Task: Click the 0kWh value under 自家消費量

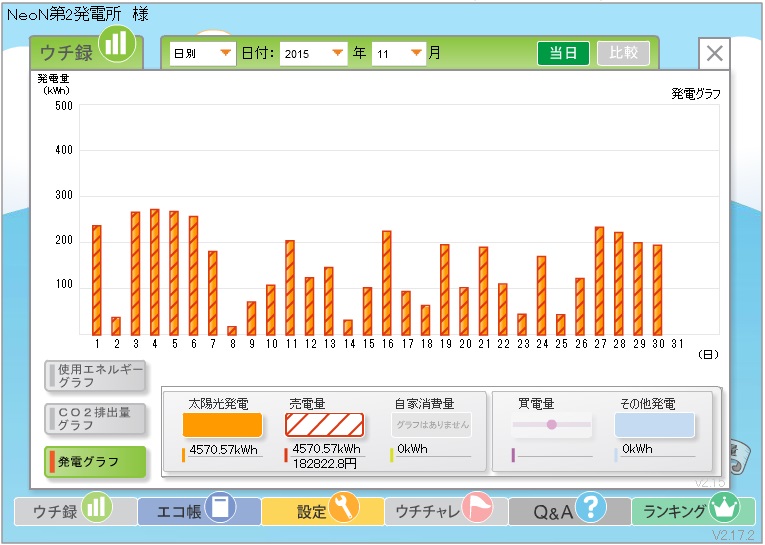Action: (412, 449)
